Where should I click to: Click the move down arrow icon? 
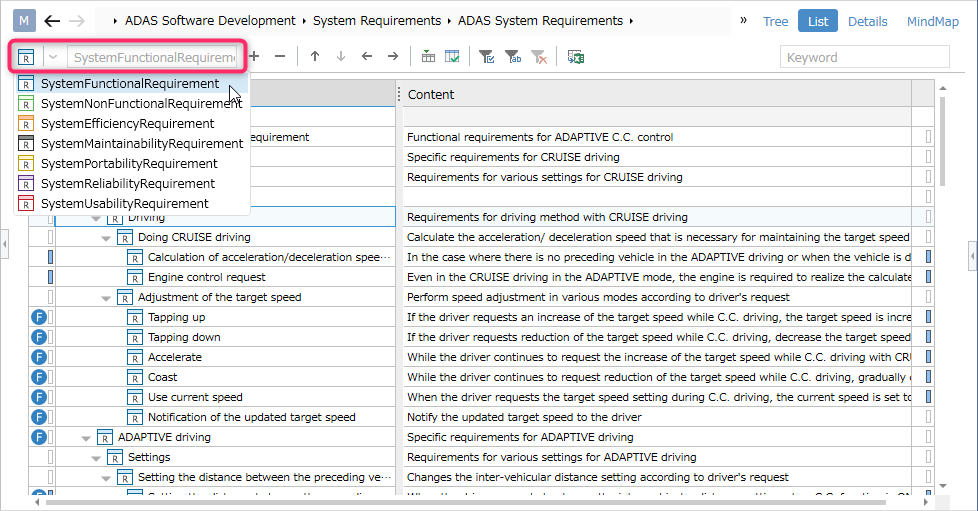[341, 57]
